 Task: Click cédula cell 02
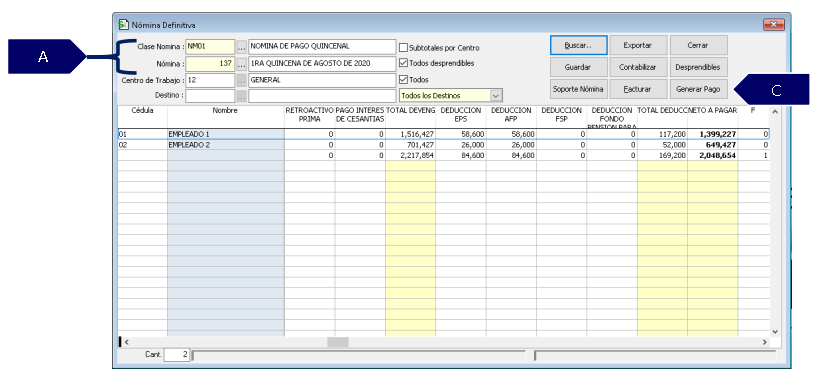coord(142,145)
